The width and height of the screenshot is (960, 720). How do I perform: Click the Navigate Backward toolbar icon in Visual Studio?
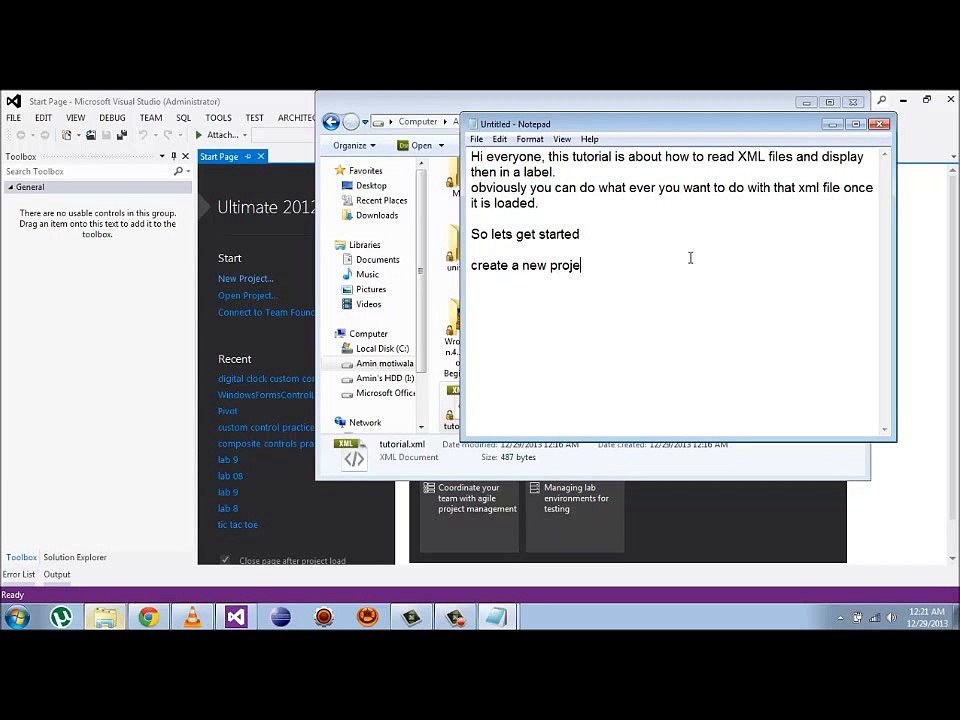tap(21, 135)
